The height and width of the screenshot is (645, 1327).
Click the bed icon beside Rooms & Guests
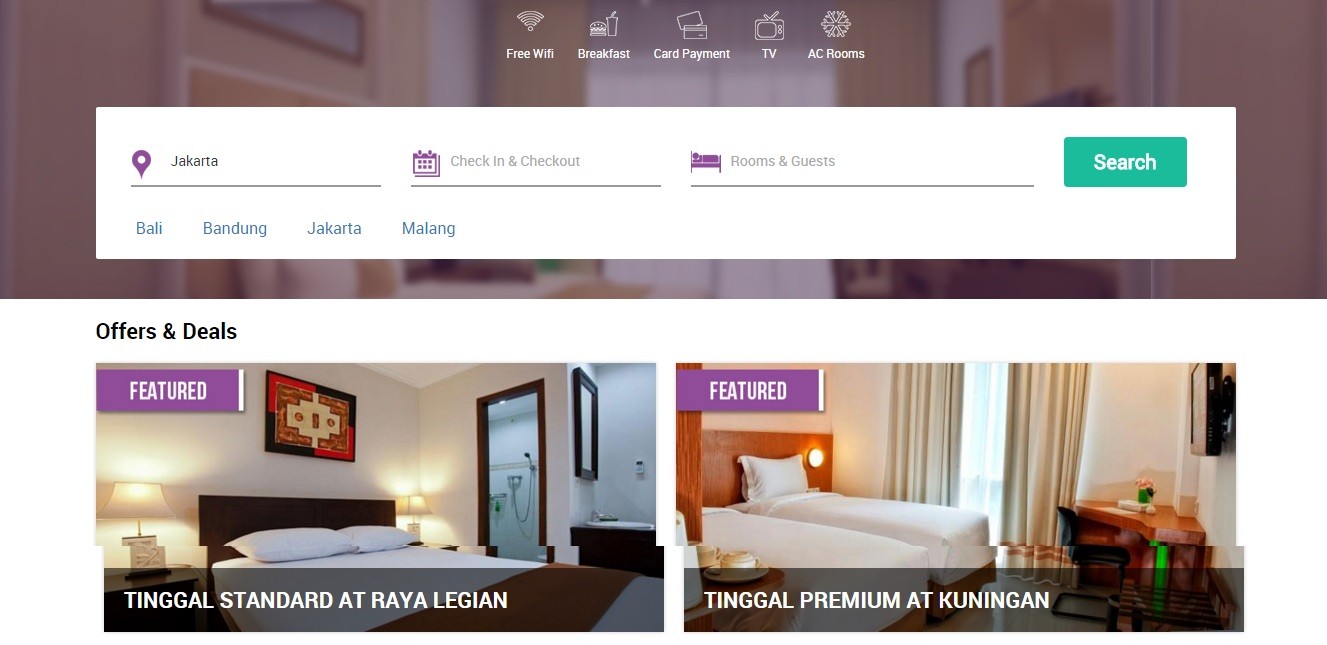click(x=706, y=161)
